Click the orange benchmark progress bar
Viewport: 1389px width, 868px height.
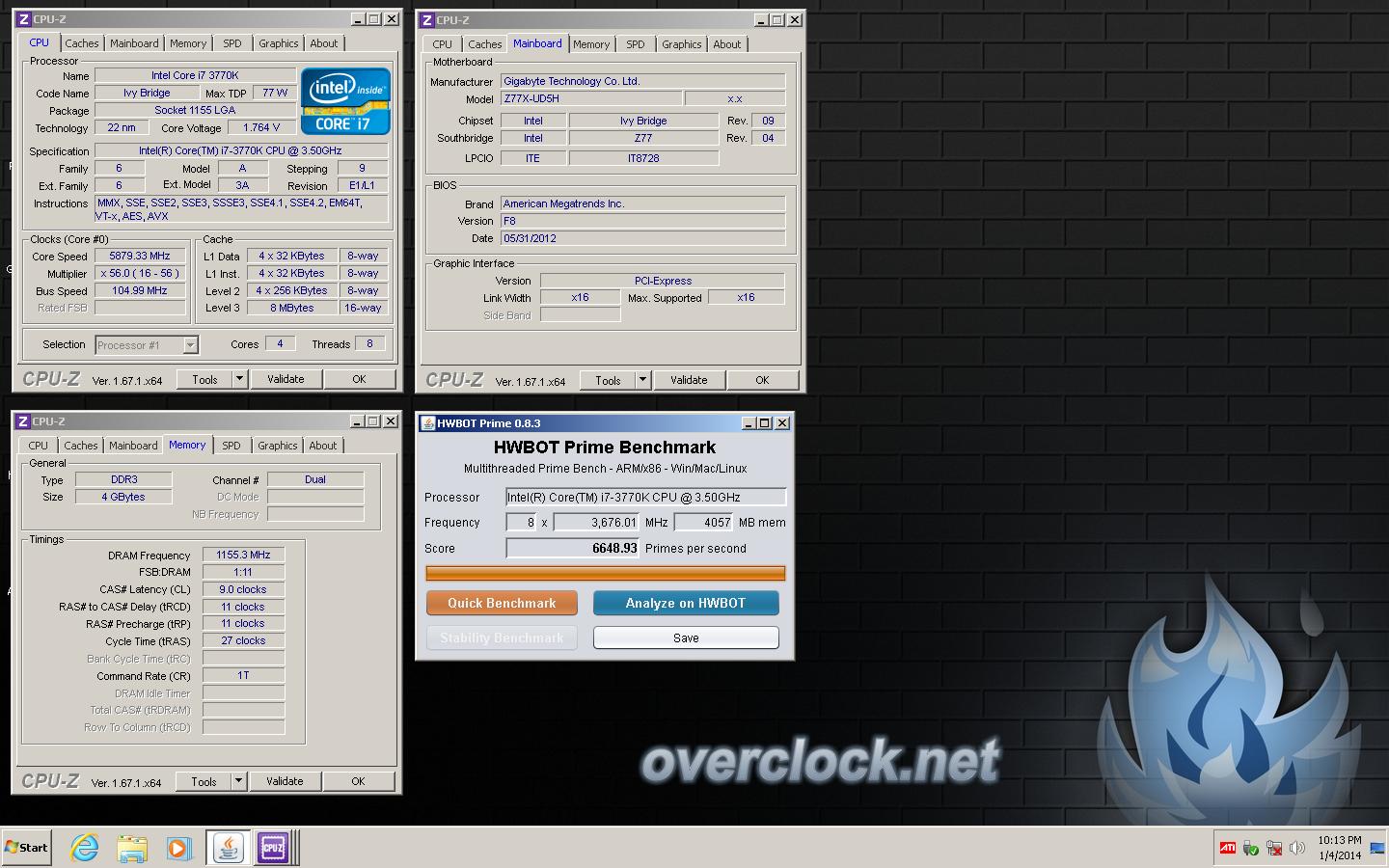coord(606,573)
